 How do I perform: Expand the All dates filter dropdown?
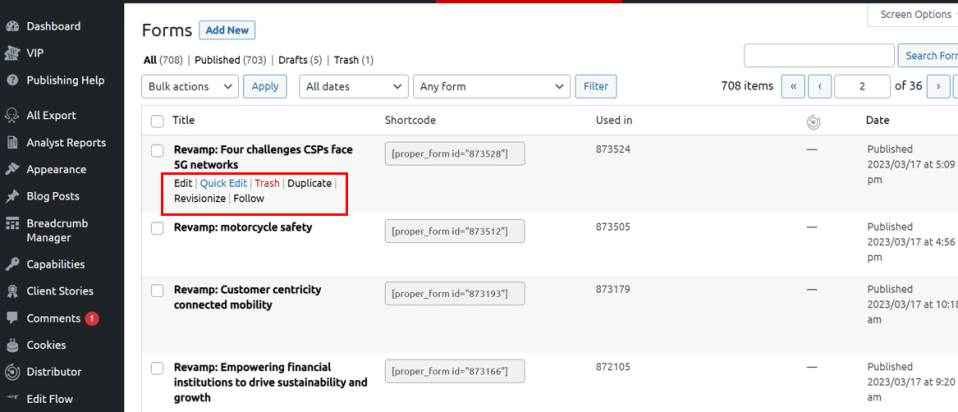click(x=354, y=87)
